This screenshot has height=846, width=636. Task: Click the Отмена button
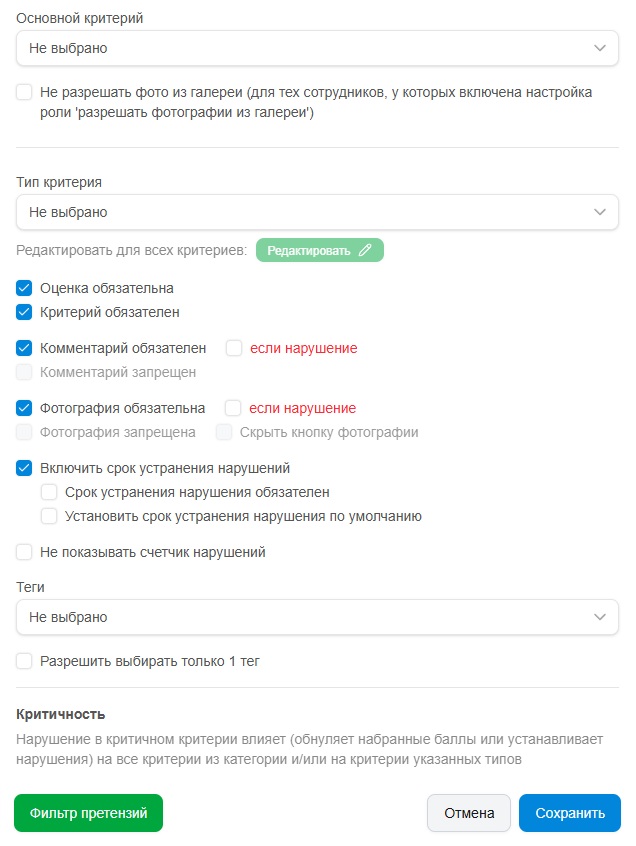[469, 813]
